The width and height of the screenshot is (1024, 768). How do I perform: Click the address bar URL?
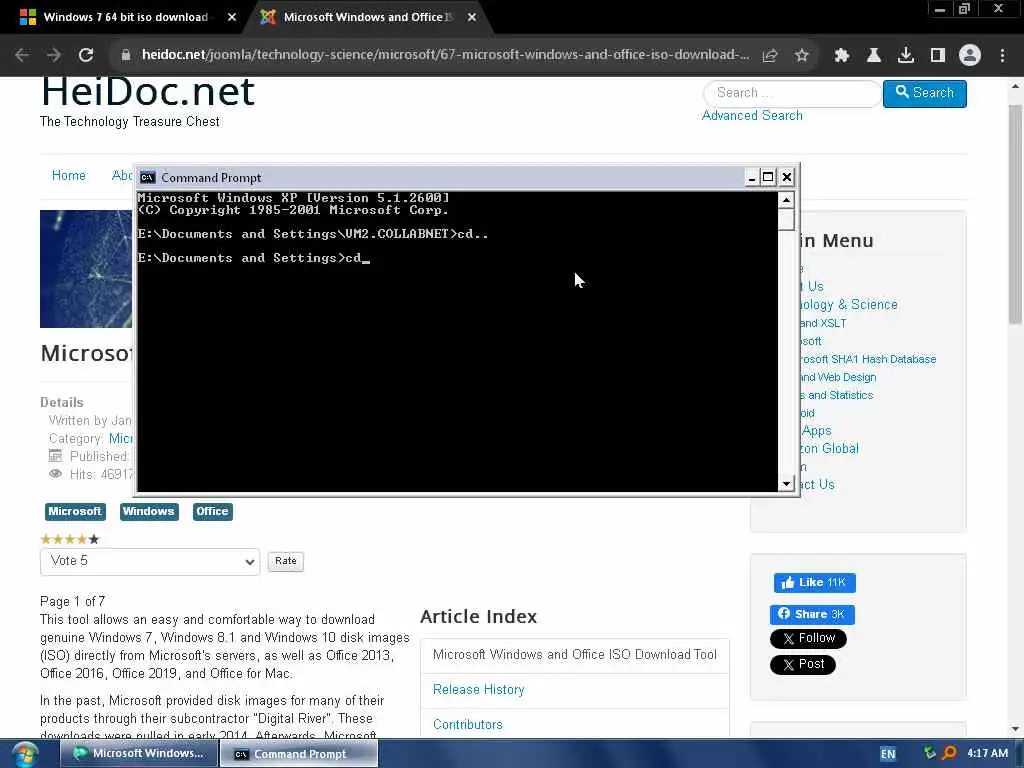click(445, 55)
